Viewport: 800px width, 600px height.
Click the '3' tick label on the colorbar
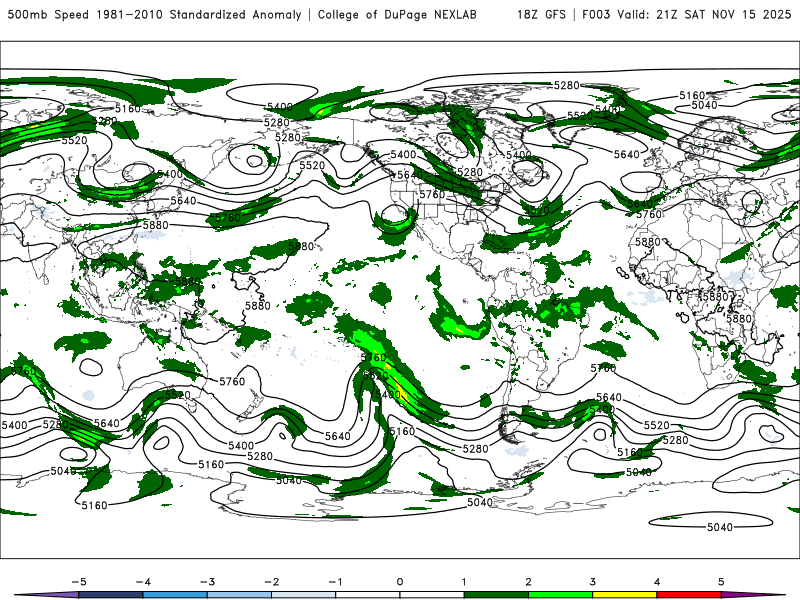pyautogui.click(x=592, y=582)
